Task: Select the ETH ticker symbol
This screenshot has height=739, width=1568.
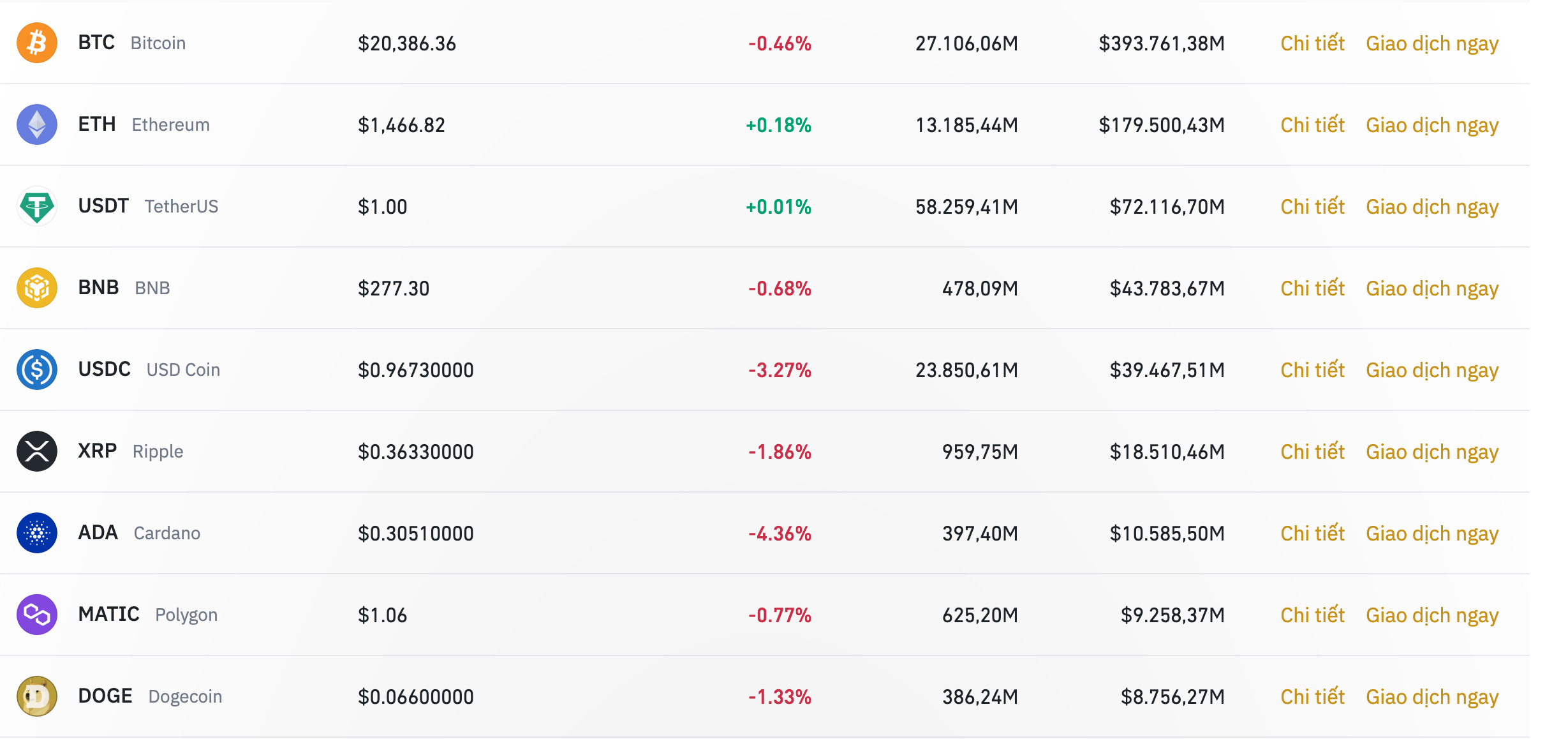Action: pos(97,124)
